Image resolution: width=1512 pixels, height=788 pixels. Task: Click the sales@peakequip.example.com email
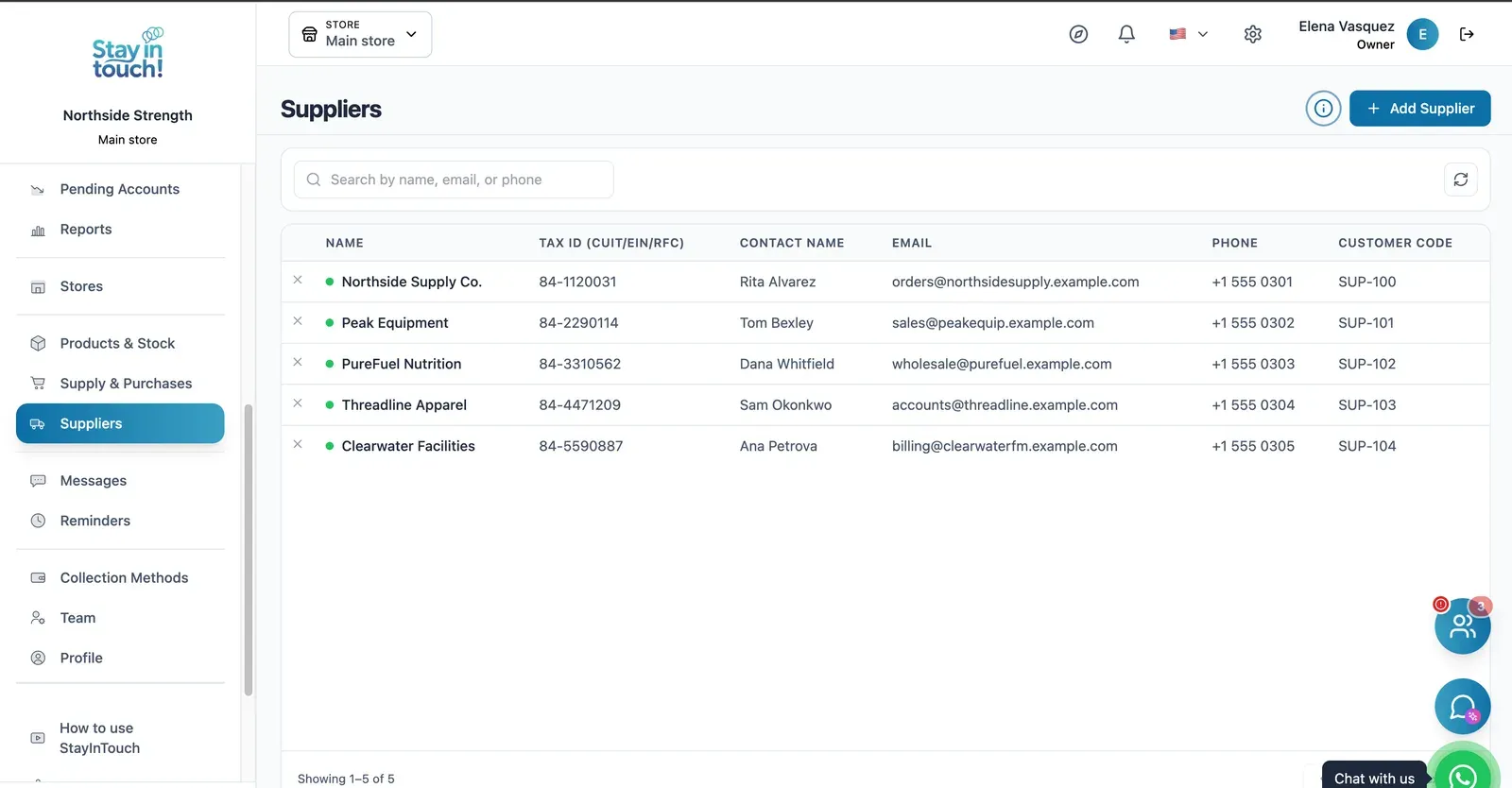pyautogui.click(x=993, y=323)
